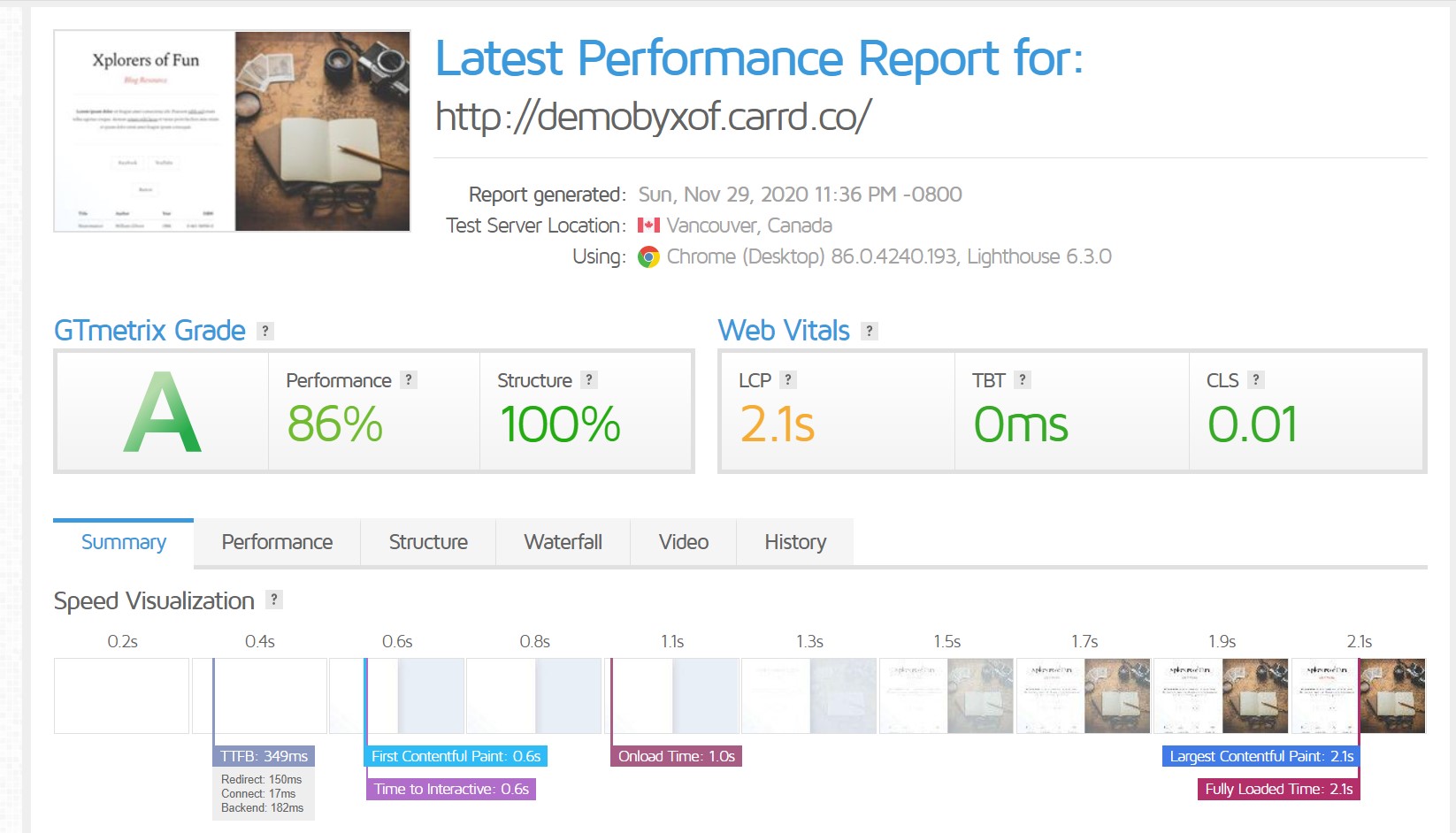Viewport: 1456px width, 833px height.
Task: Open the help tooltip beside Structure score
Action: 589,379
